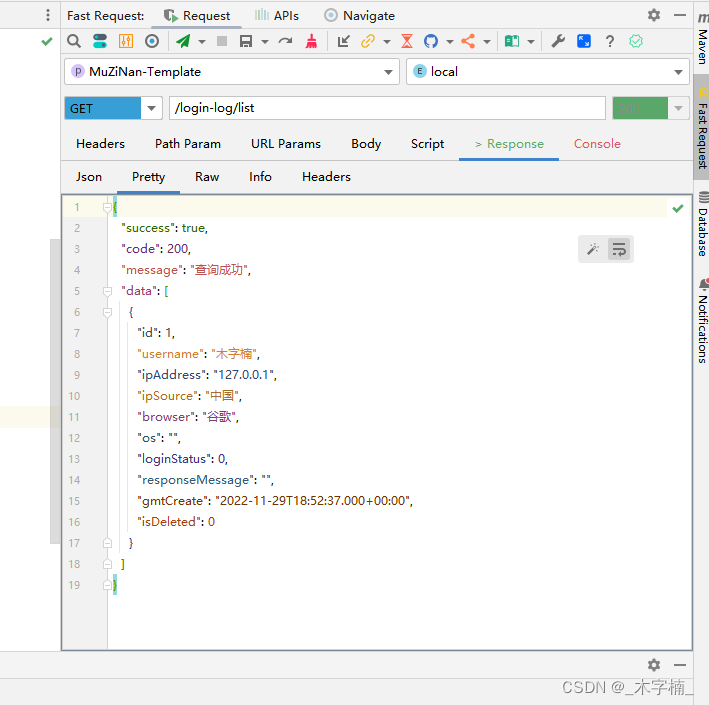Switch to the Request tab
Screen dimensions: 709x705
point(197,16)
